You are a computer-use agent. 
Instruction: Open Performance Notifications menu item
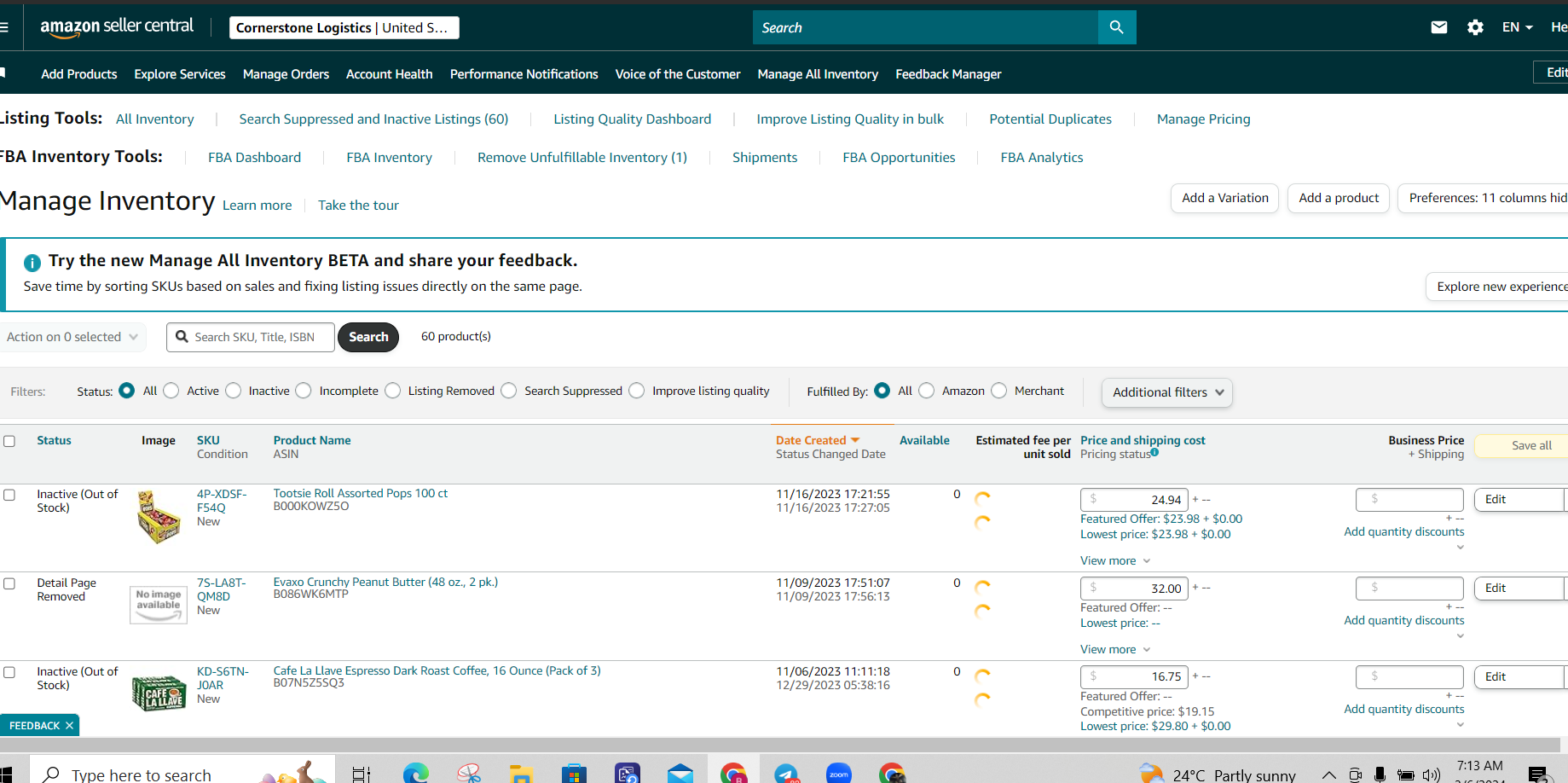pyautogui.click(x=524, y=74)
